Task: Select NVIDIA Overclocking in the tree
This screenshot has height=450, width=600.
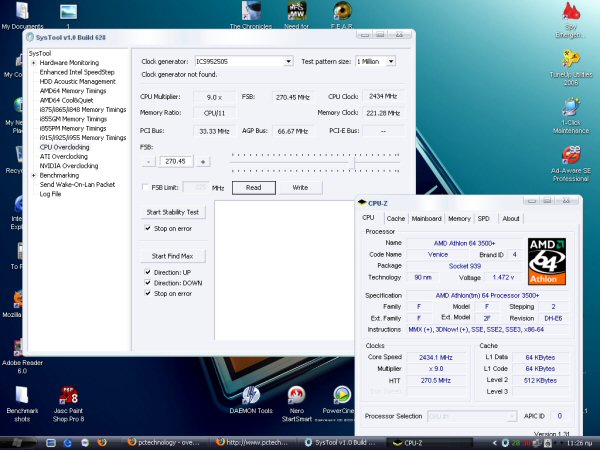Action: [x=69, y=166]
